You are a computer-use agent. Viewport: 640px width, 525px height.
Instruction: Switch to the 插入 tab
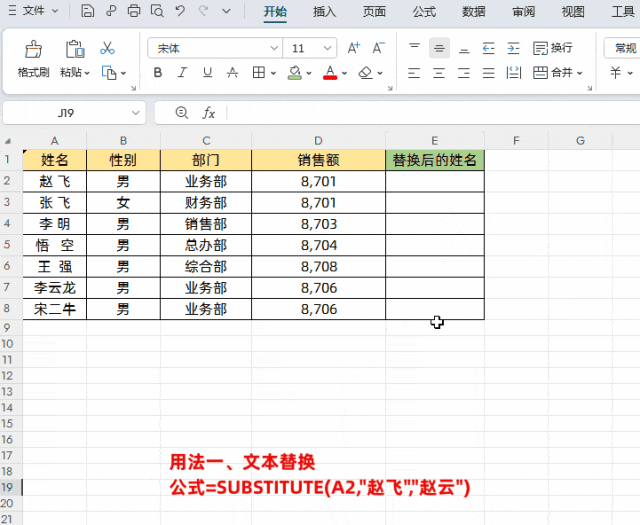pyautogui.click(x=324, y=12)
